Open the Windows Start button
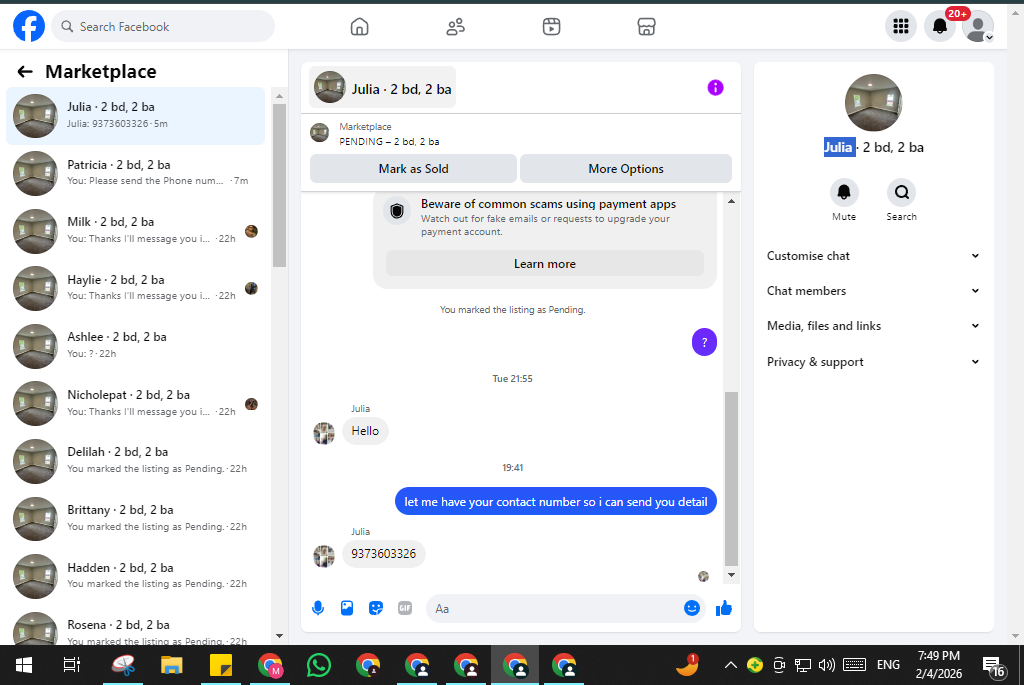The image size is (1024, 685). tap(24, 665)
